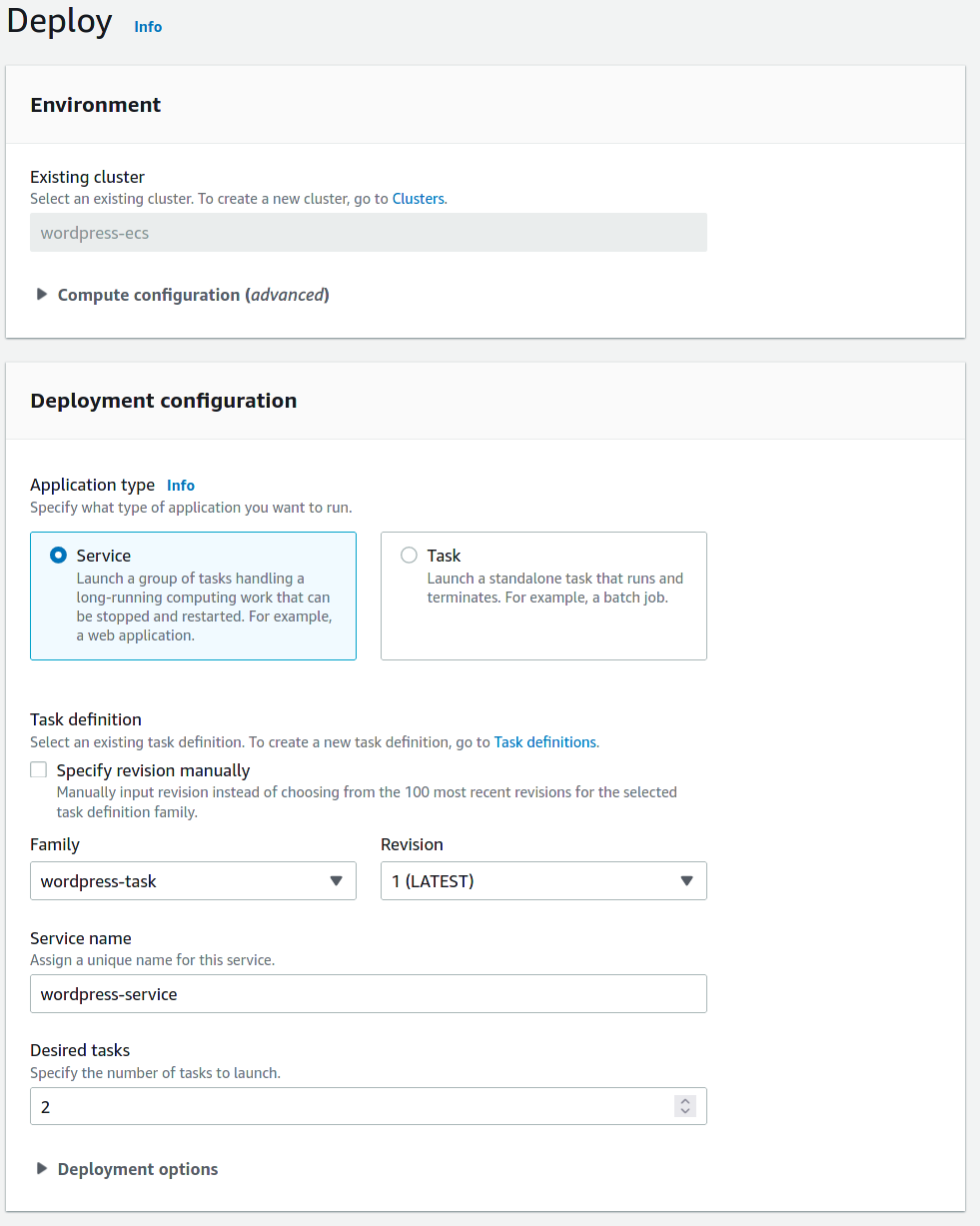Click the Desired tasks number field

[x=350, y=1106]
